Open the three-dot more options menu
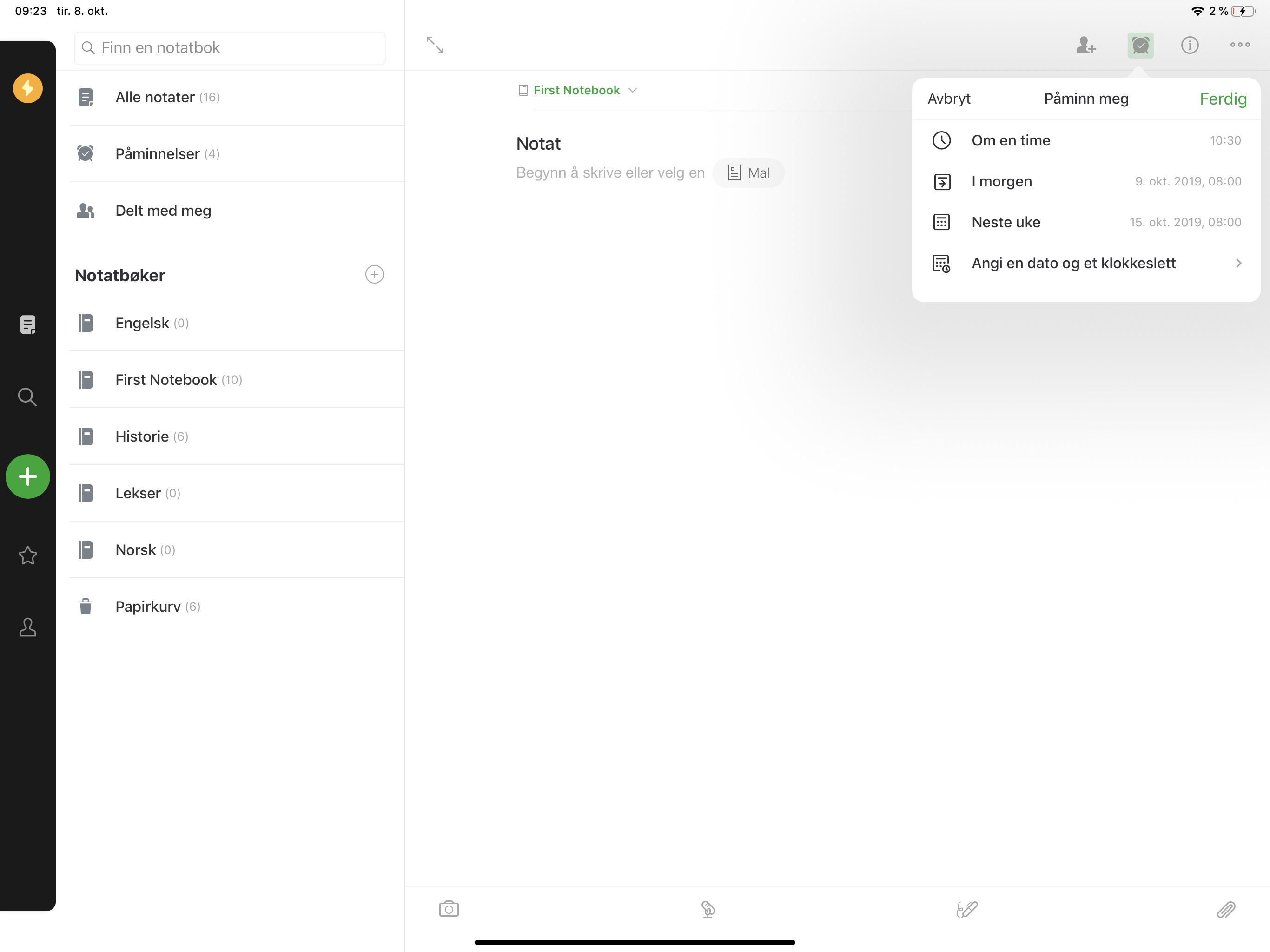 click(x=1240, y=45)
